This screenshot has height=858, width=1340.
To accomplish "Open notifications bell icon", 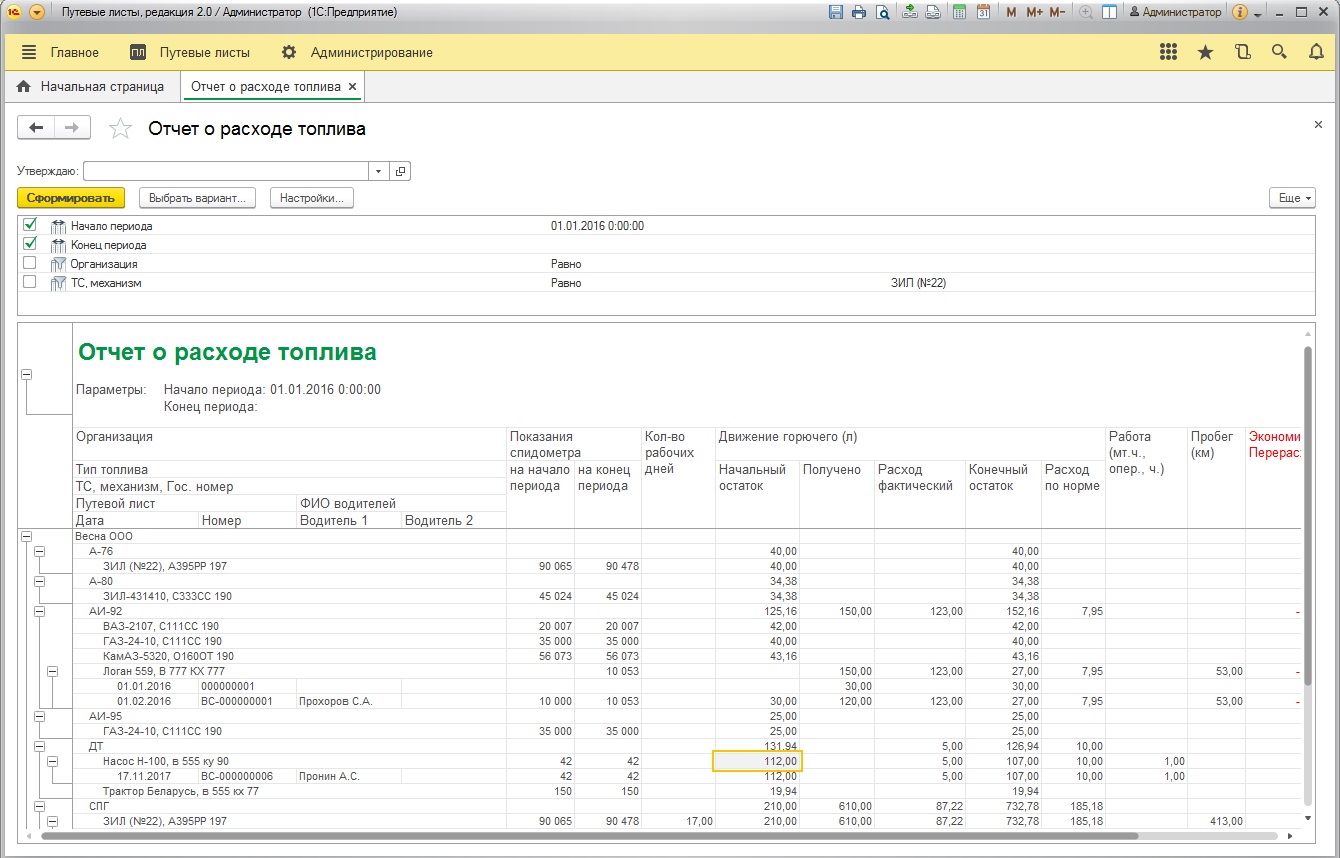I will [1316, 52].
